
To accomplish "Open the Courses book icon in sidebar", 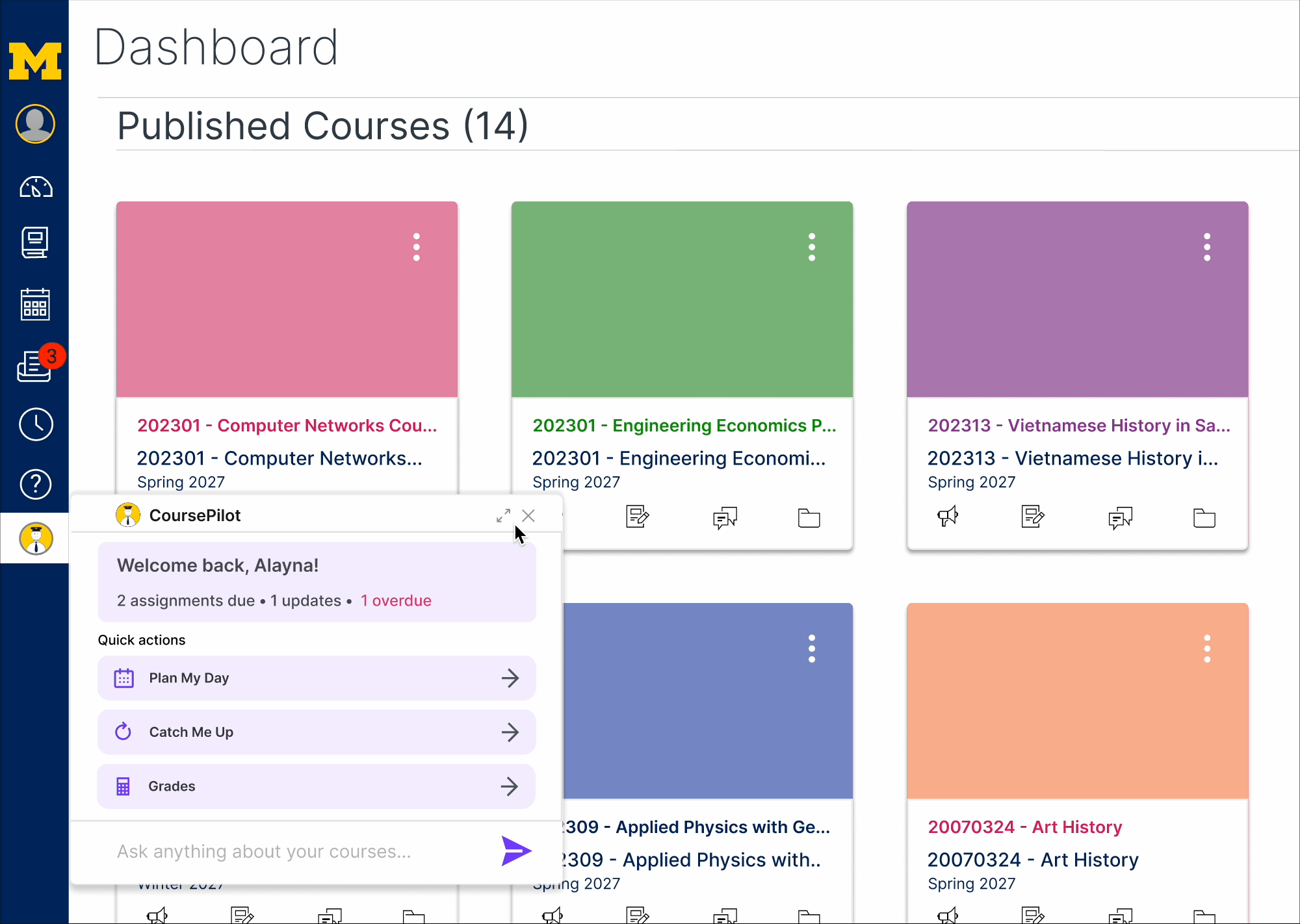I will tap(35, 242).
